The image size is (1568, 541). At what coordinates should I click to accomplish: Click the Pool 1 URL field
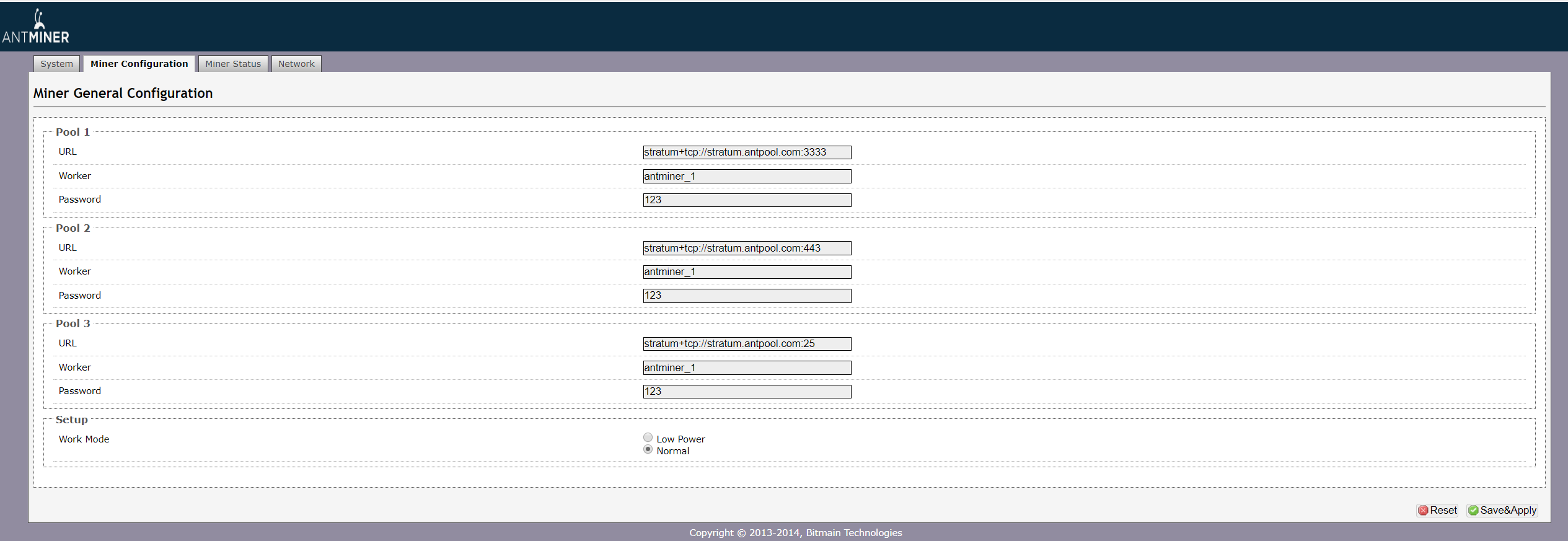747,152
